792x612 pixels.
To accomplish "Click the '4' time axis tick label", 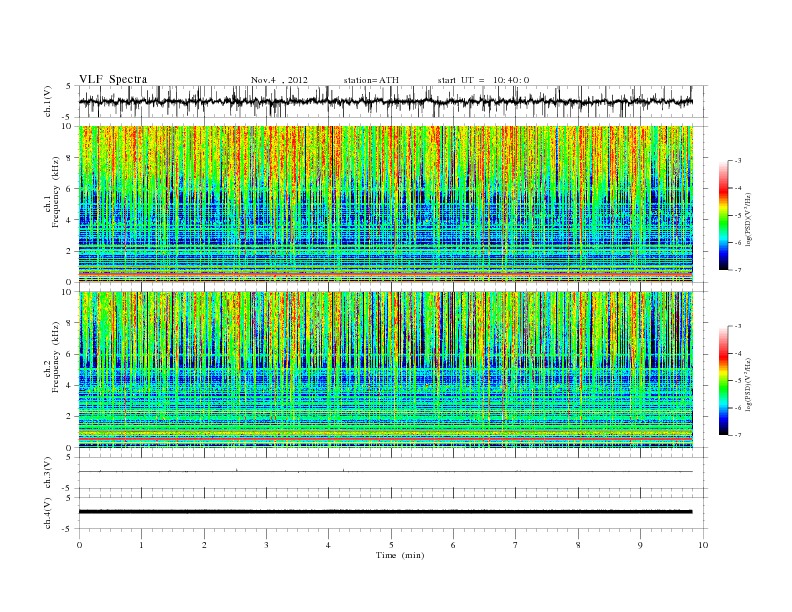I will coord(328,545).
